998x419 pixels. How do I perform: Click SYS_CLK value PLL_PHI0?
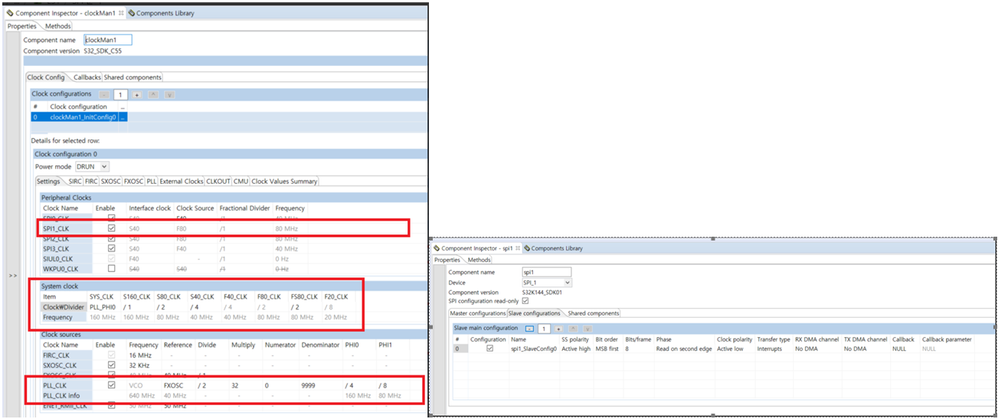click(x=103, y=307)
